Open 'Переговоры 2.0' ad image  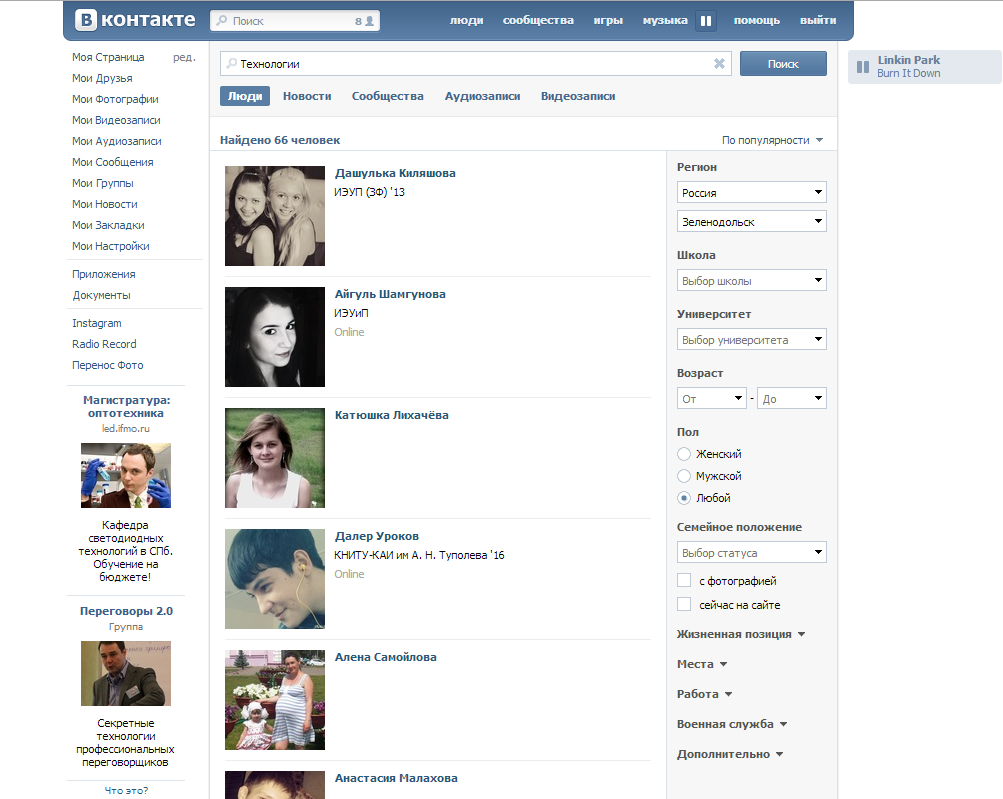click(x=126, y=674)
